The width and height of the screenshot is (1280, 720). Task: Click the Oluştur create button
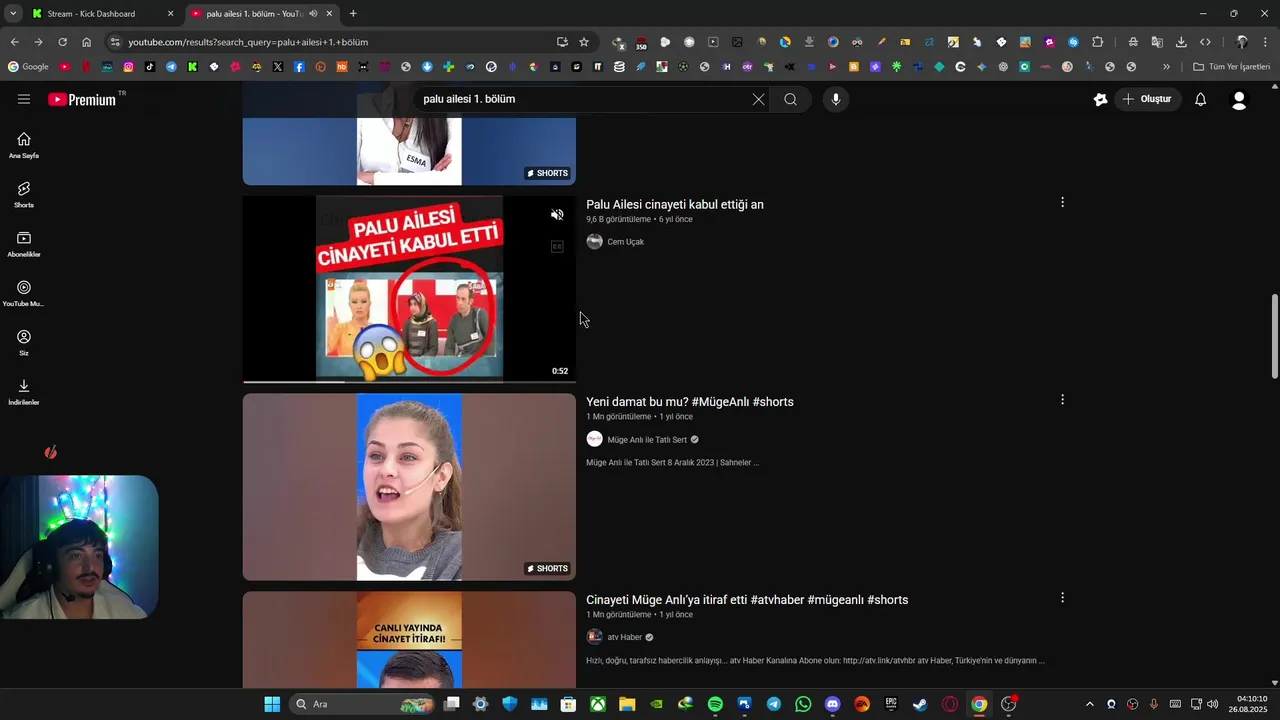pos(1147,99)
